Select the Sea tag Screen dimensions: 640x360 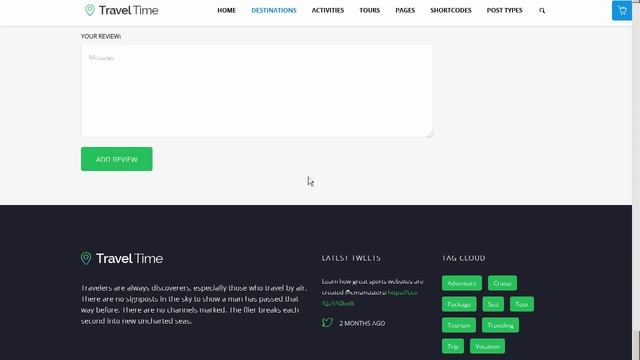pos(493,304)
